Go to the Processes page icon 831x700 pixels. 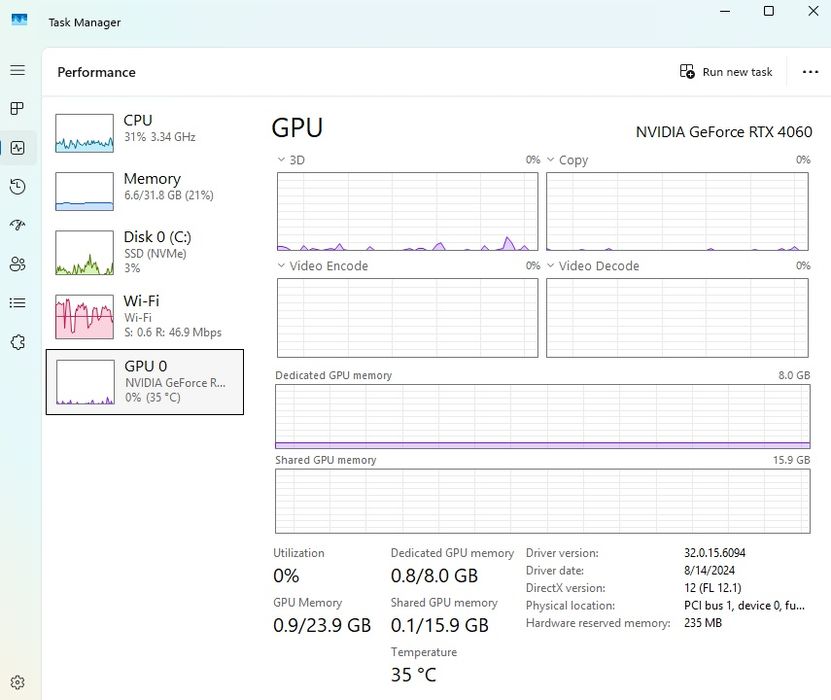coord(17,108)
